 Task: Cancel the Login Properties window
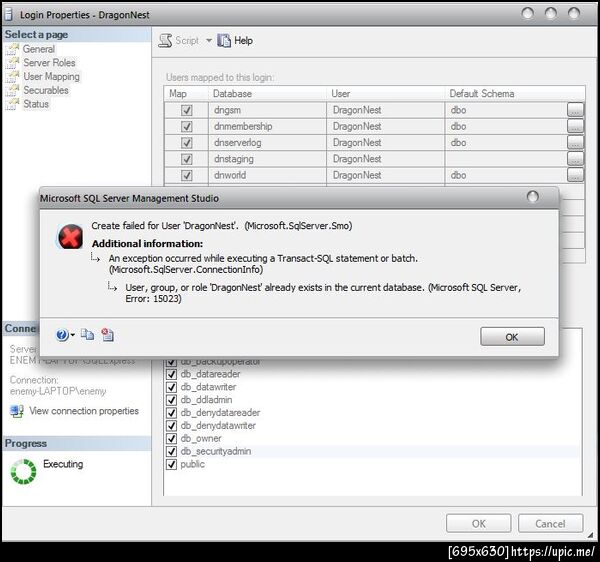point(550,523)
